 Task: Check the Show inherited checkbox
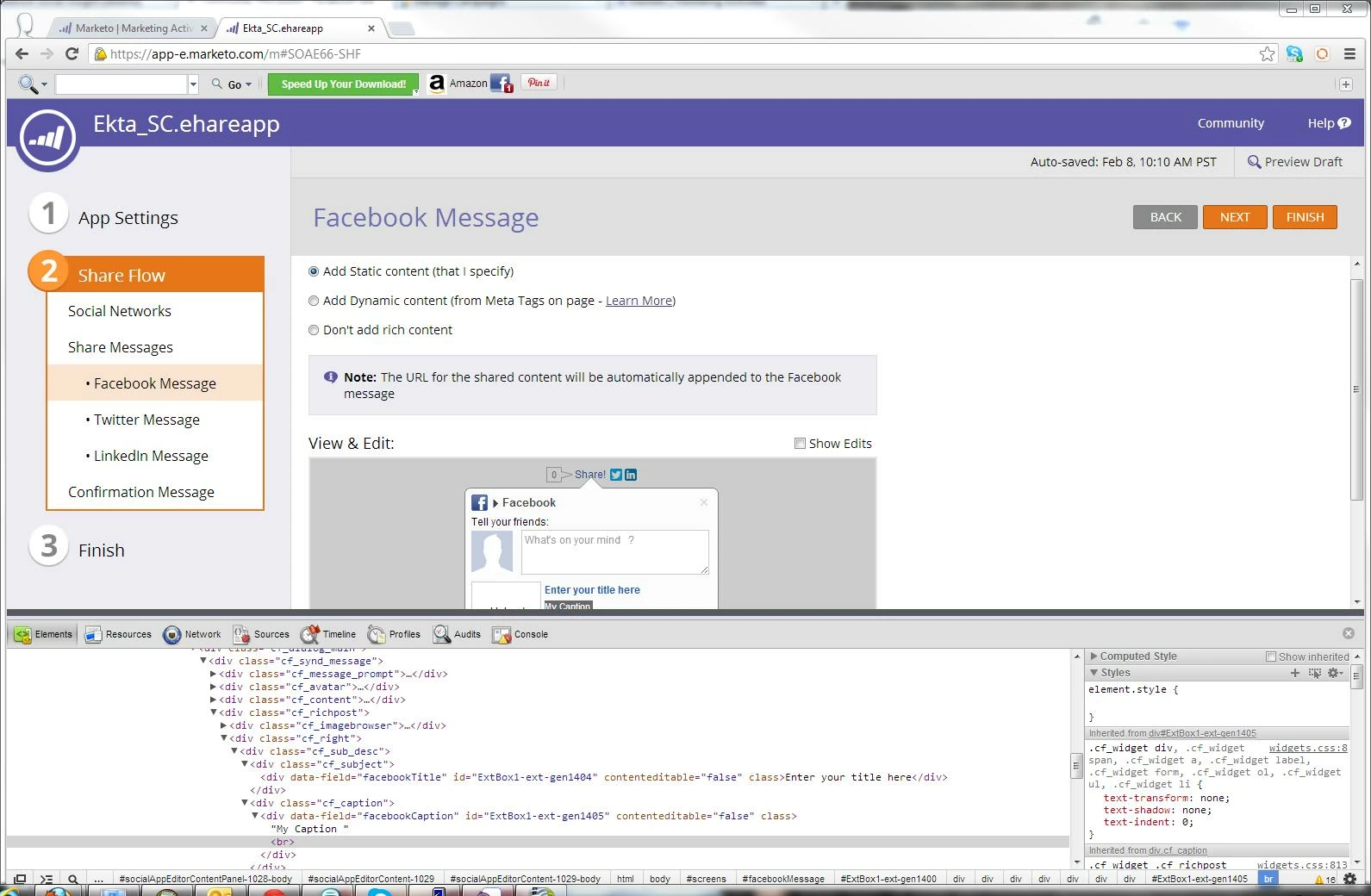1270,656
